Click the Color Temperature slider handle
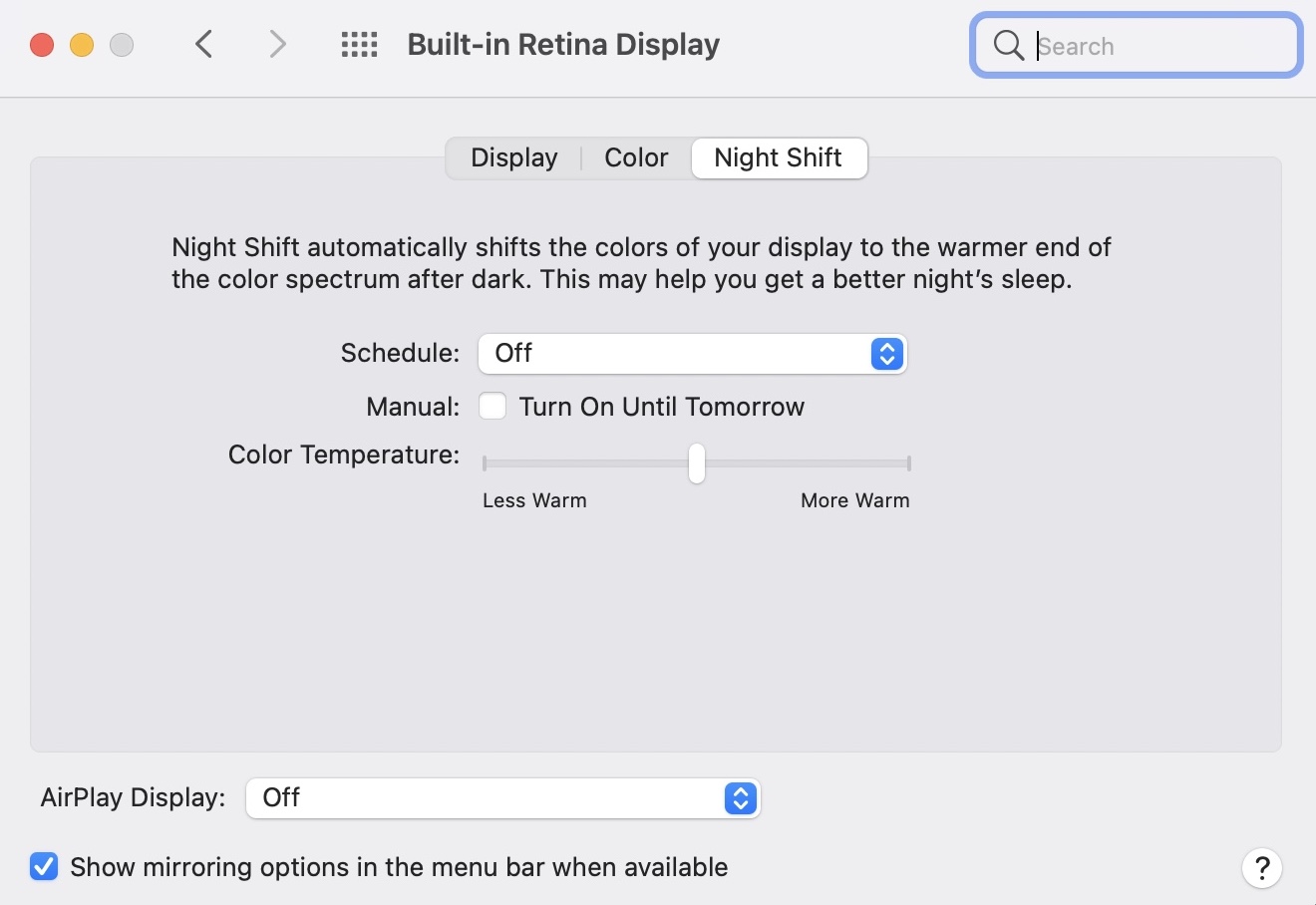The image size is (1316, 905). (697, 463)
